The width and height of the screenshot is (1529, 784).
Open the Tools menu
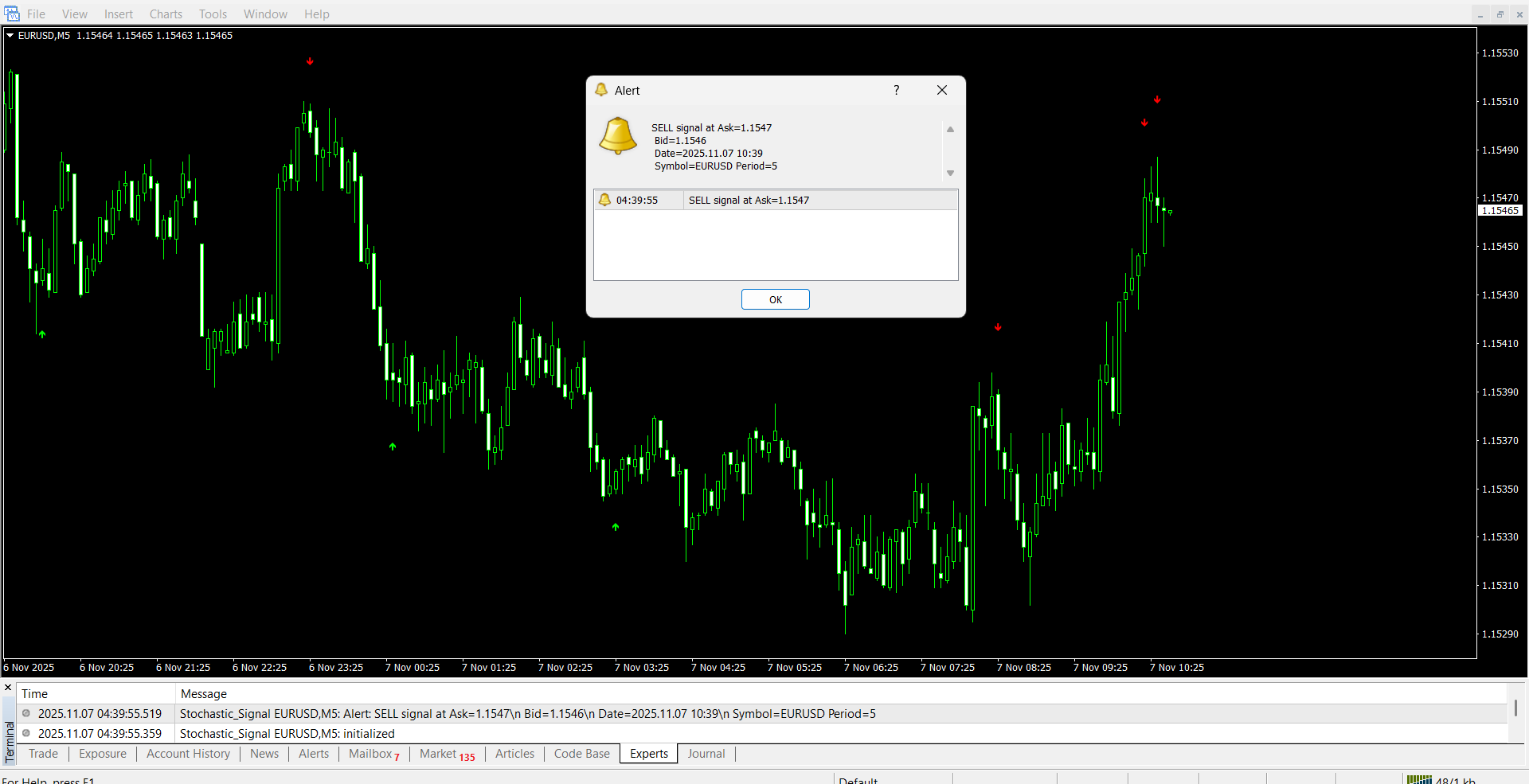coord(213,14)
